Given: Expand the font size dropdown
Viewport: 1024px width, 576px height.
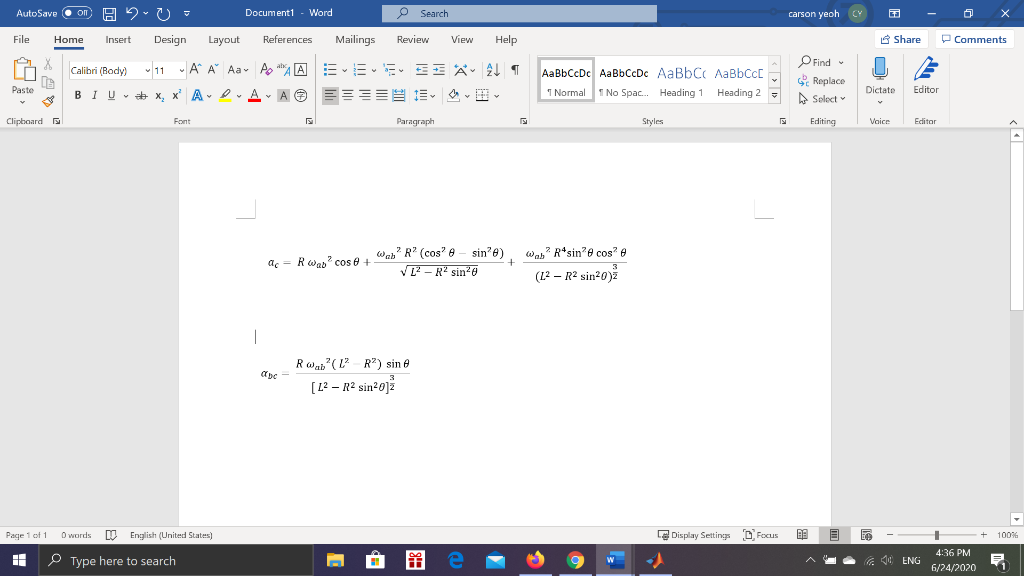Looking at the screenshot, I should pyautogui.click(x=181, y=70).
